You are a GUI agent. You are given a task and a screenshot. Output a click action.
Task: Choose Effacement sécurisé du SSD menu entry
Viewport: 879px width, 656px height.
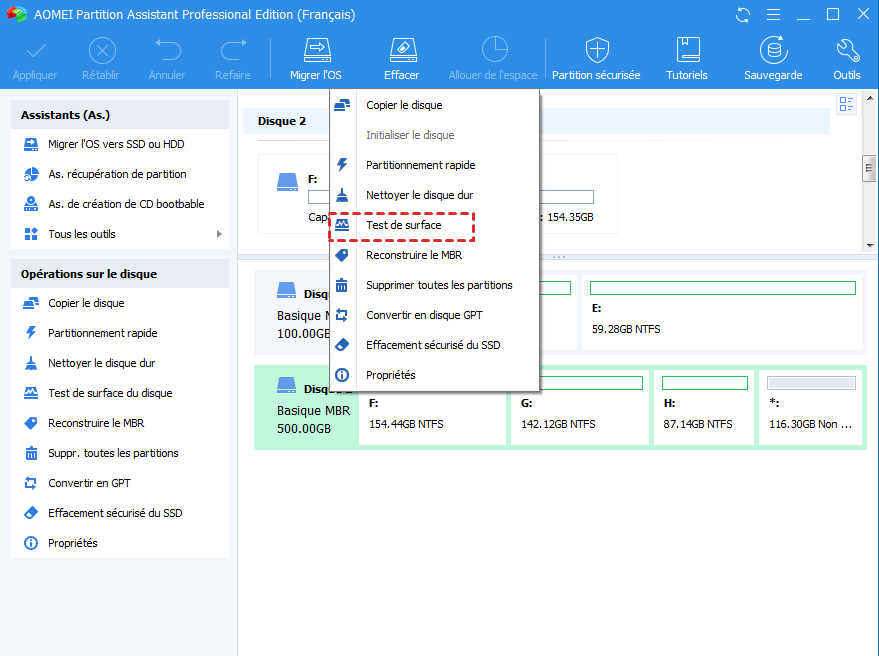434,345
